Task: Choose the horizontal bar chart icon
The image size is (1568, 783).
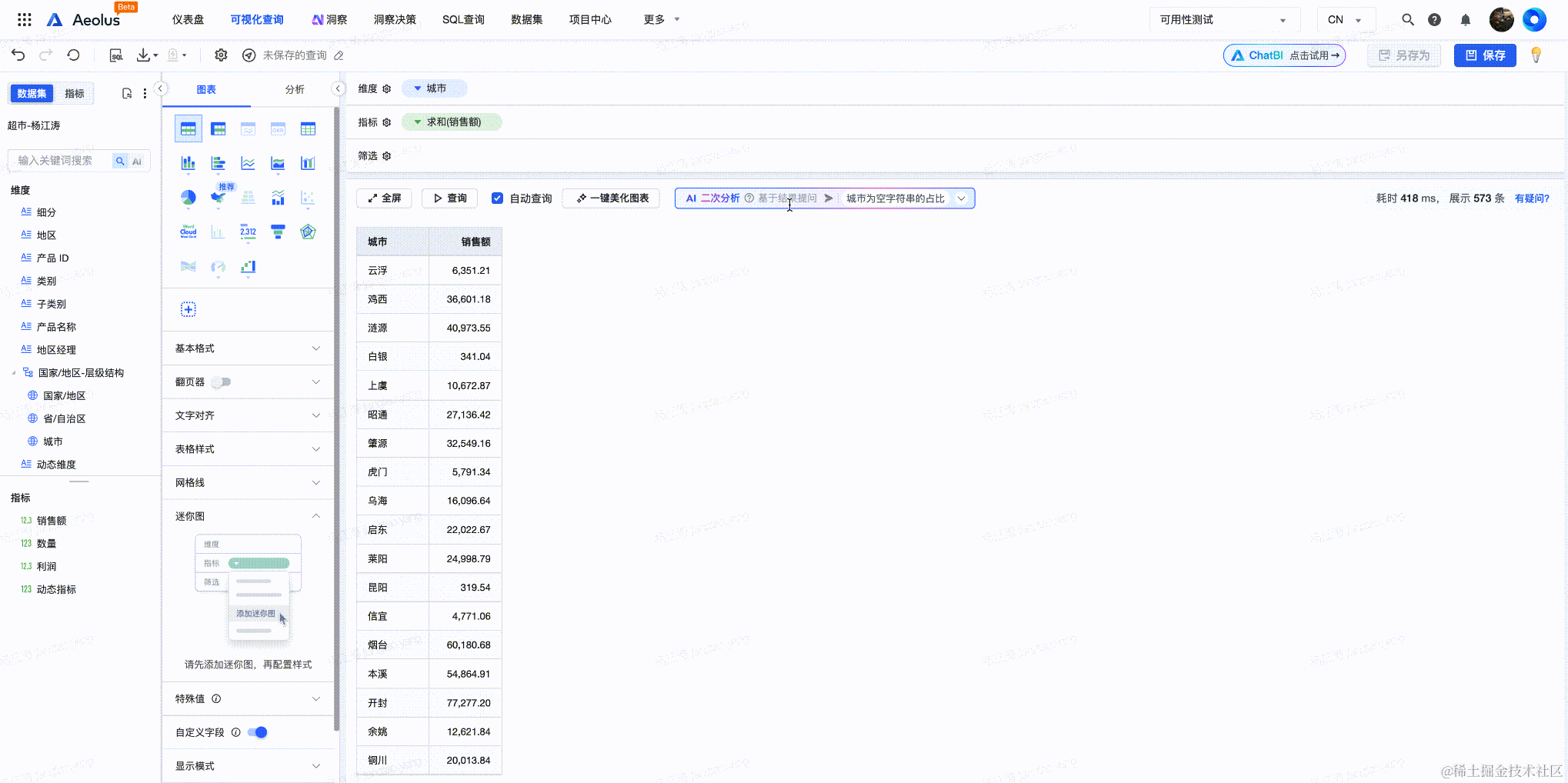Action: click(218, 163)
